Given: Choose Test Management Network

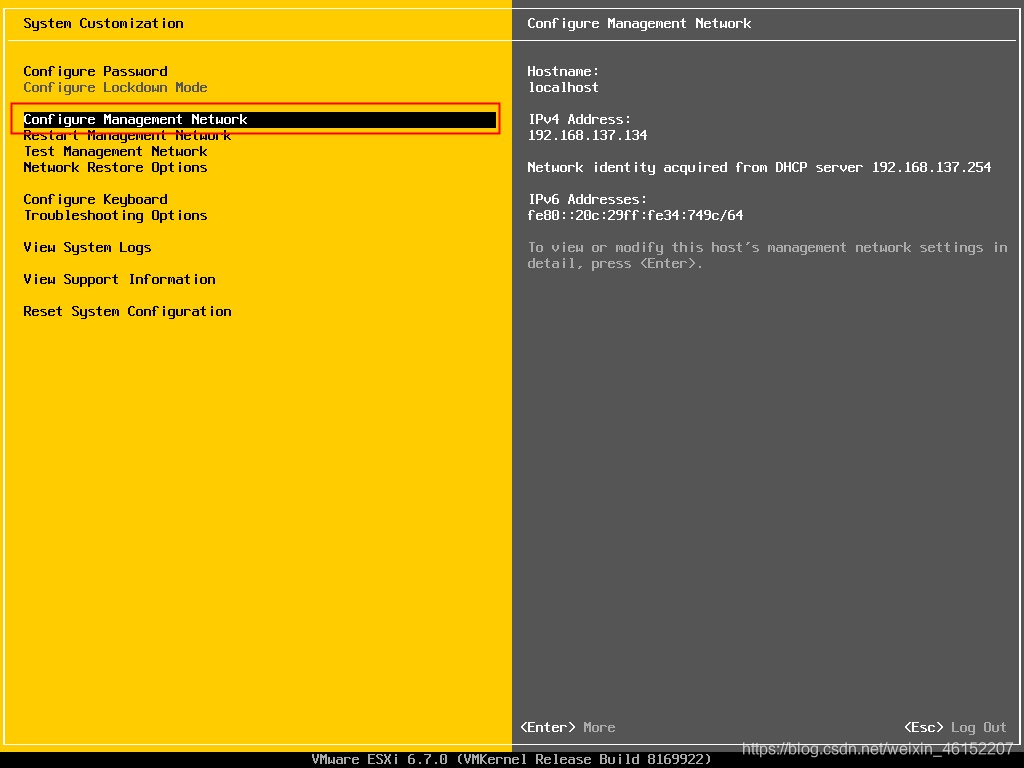Looking at the screenshot, I should point(114,151).
